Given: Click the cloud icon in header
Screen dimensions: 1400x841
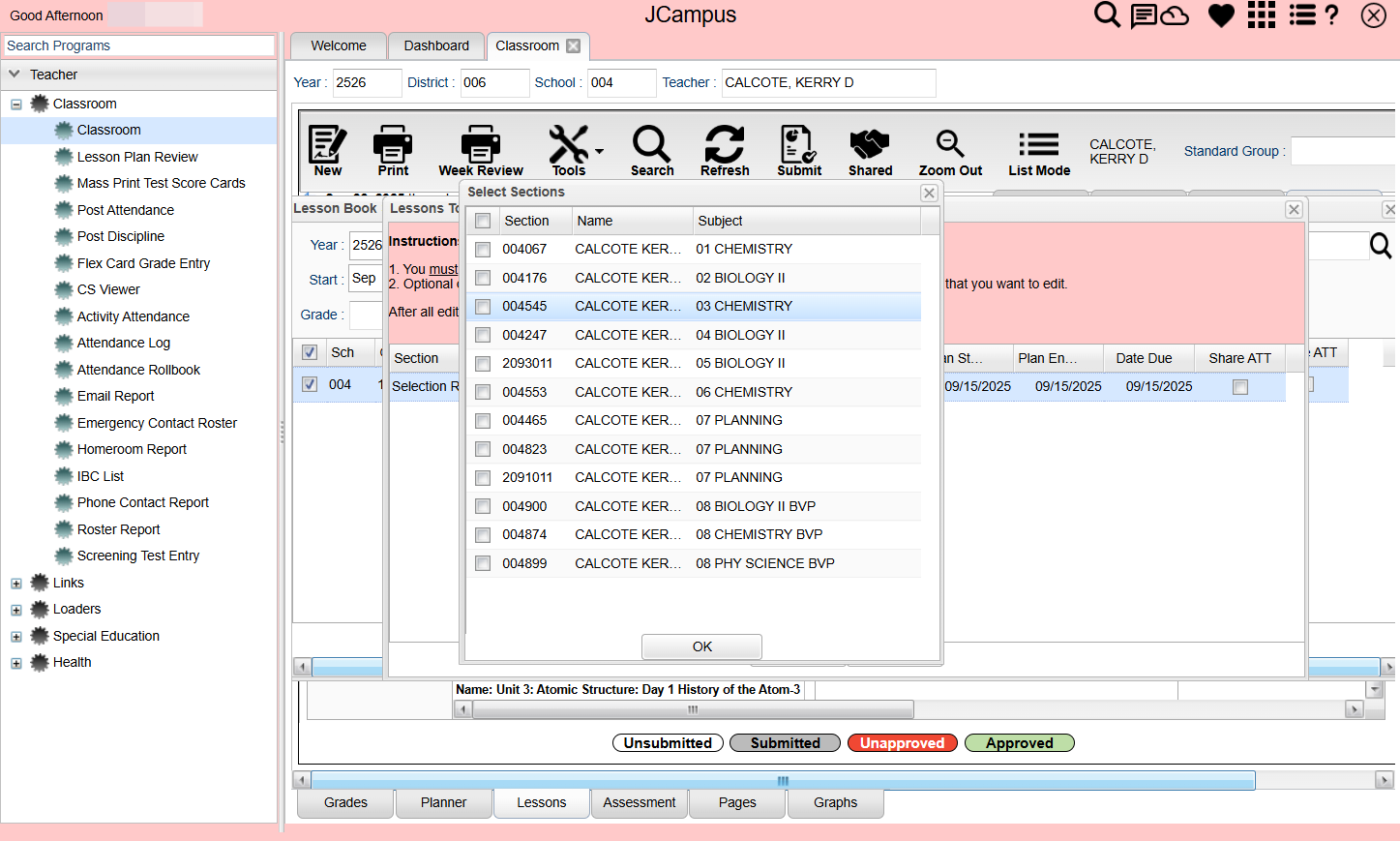Looking at the screenshot, I should tap(1175, 15).
